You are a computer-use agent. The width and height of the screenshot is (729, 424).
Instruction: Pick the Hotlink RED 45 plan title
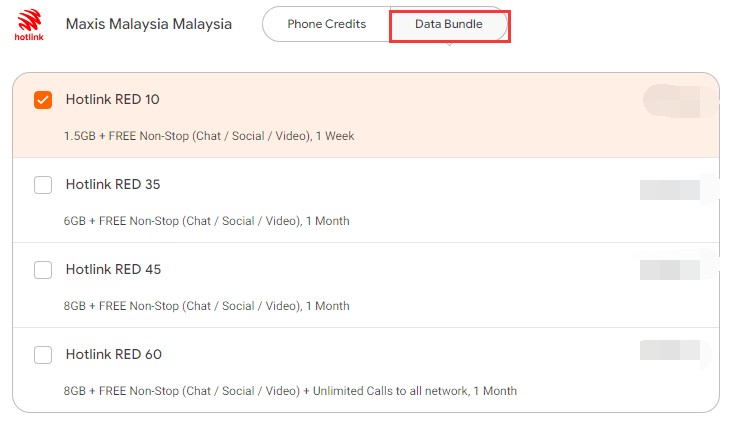(x=113, y=270)
